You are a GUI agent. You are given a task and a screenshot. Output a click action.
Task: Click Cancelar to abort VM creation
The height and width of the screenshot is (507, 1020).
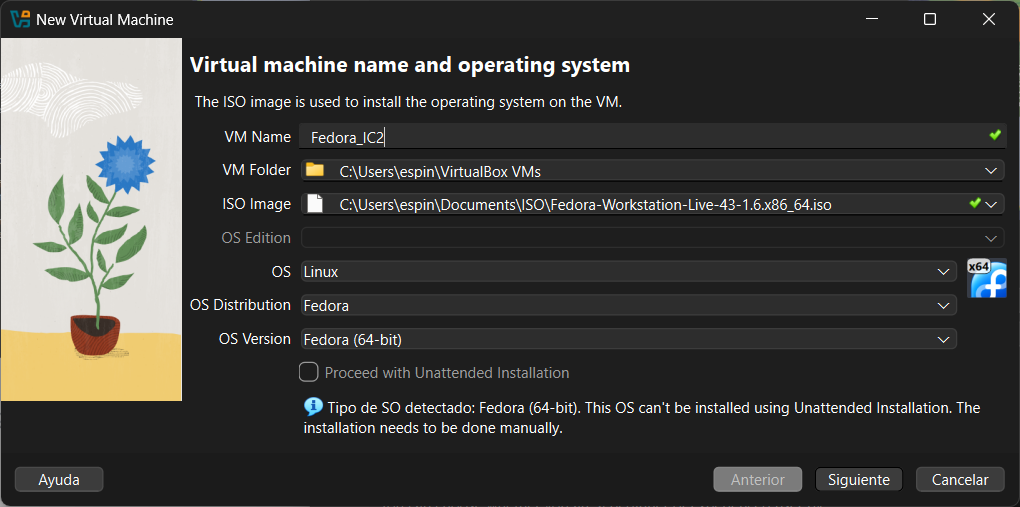pyautogui.click(x=960, y=480)
